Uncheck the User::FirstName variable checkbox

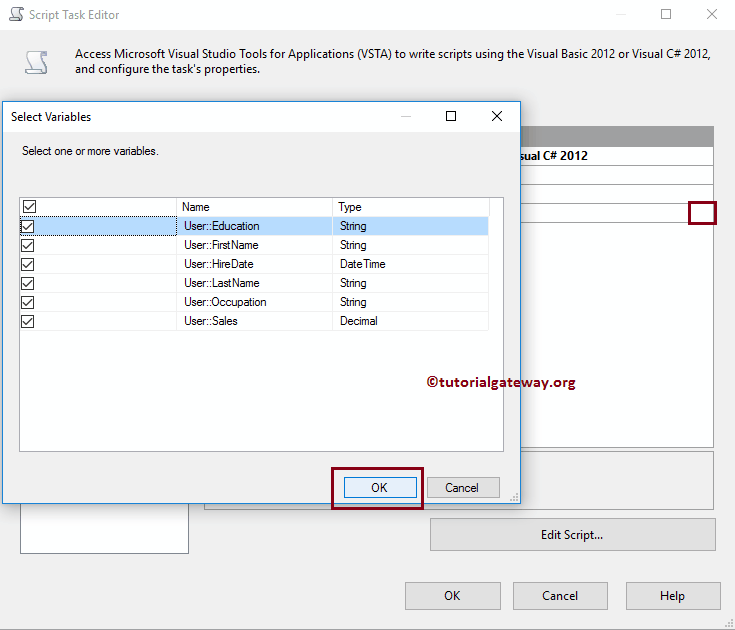(28, 246)
